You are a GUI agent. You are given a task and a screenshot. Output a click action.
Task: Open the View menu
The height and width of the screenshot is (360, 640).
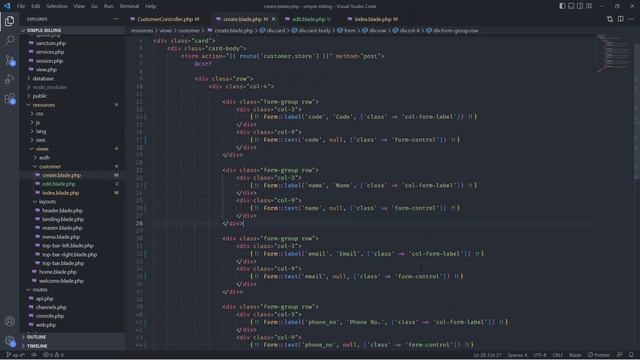point(79,6)
